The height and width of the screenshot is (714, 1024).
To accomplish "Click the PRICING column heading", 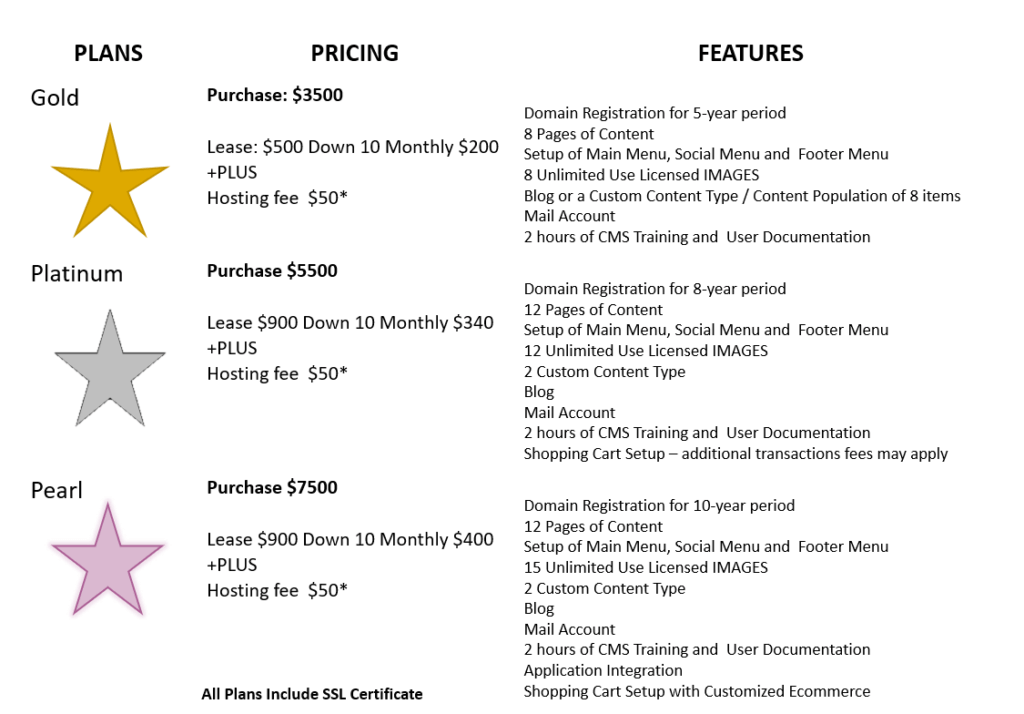I will (354, 53).
